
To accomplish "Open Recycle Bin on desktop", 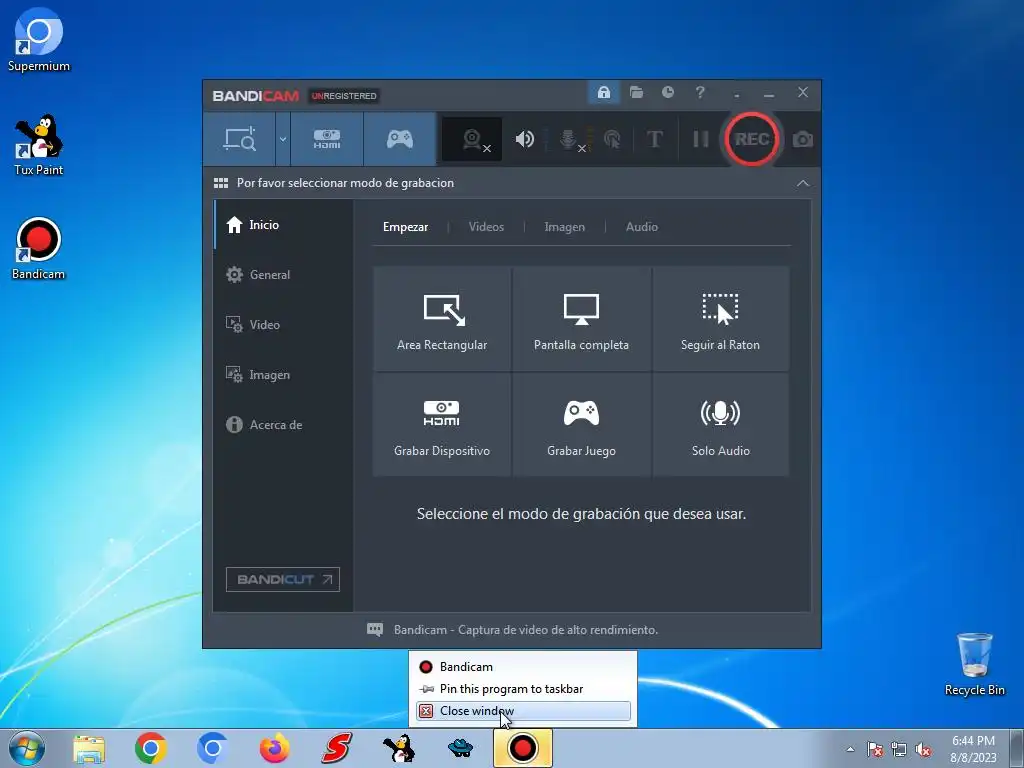I will tap(974, 664).
